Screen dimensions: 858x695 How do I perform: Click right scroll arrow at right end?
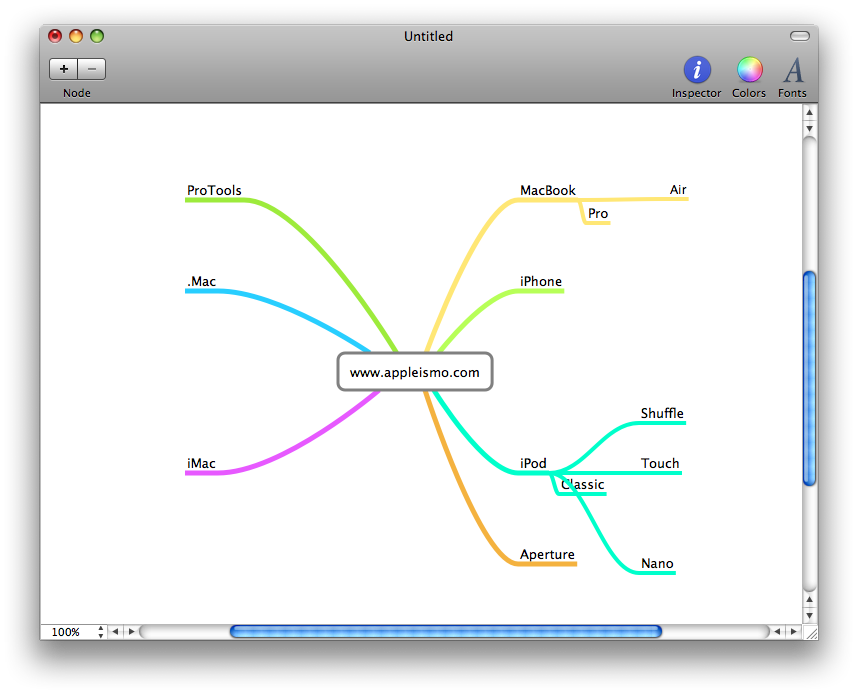pos(793,632)
